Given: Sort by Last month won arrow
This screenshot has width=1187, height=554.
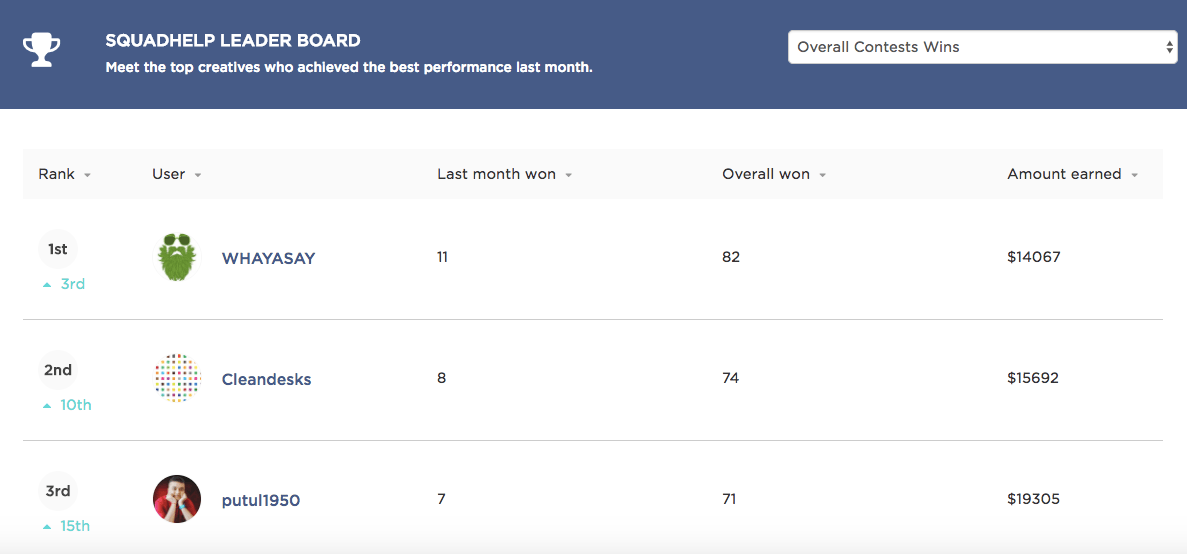Looking at the screenshot, I should 569,176.
